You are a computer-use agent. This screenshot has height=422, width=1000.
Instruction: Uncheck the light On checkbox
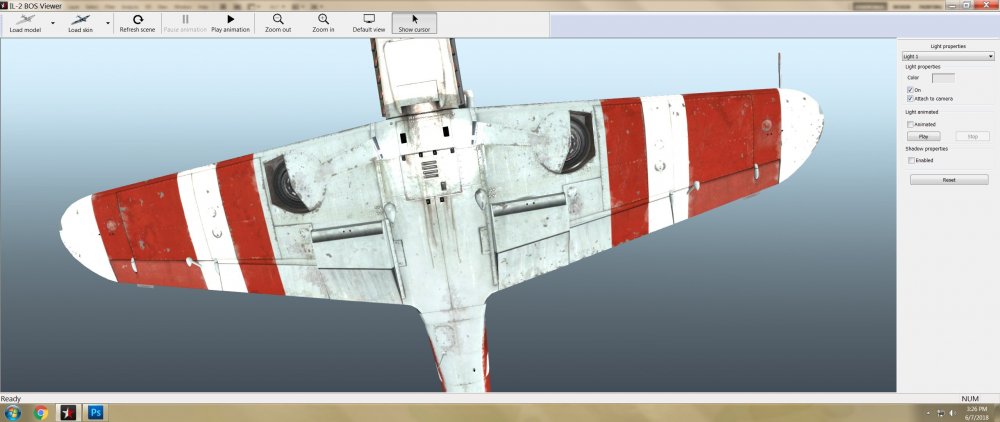tap(910, 90)
